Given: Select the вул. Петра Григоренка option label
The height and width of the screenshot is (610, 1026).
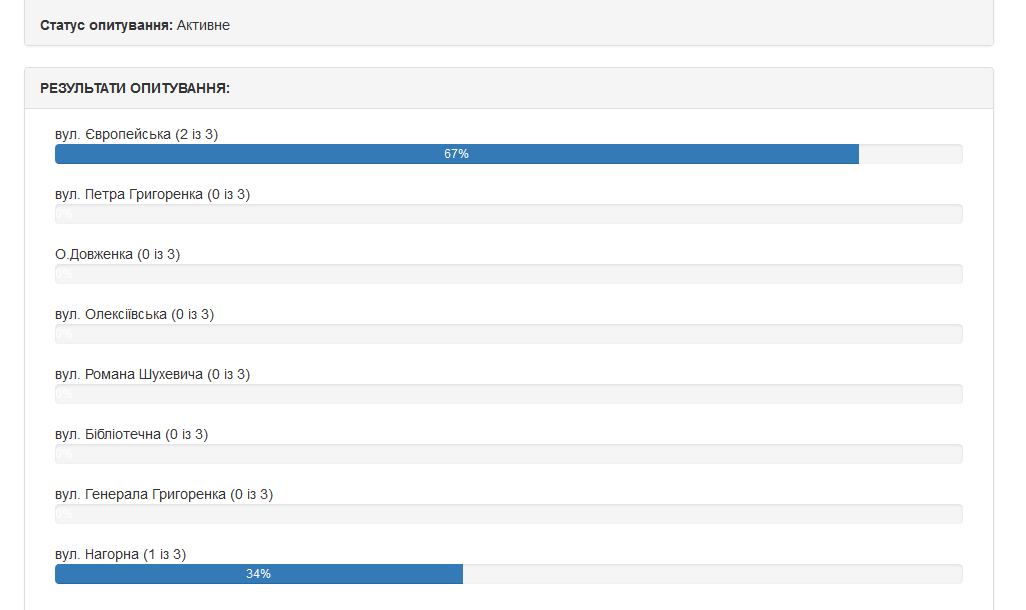Looking at the screenshot, I should 152,194.
